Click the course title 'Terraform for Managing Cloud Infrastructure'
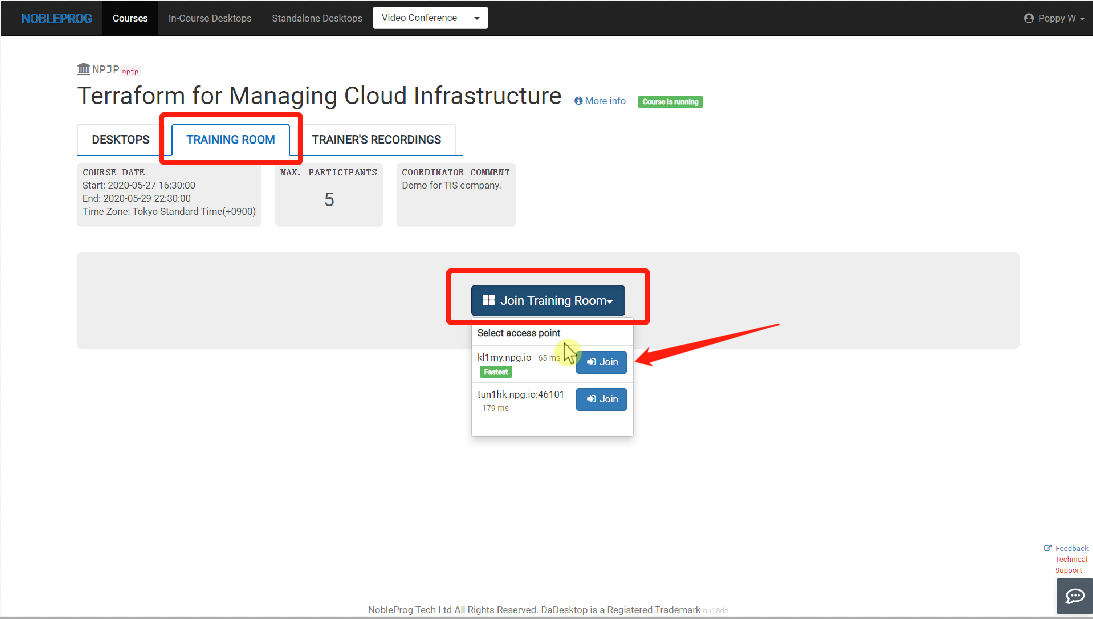Screen dimensions: 1093x619 click(x=319, y=95)
